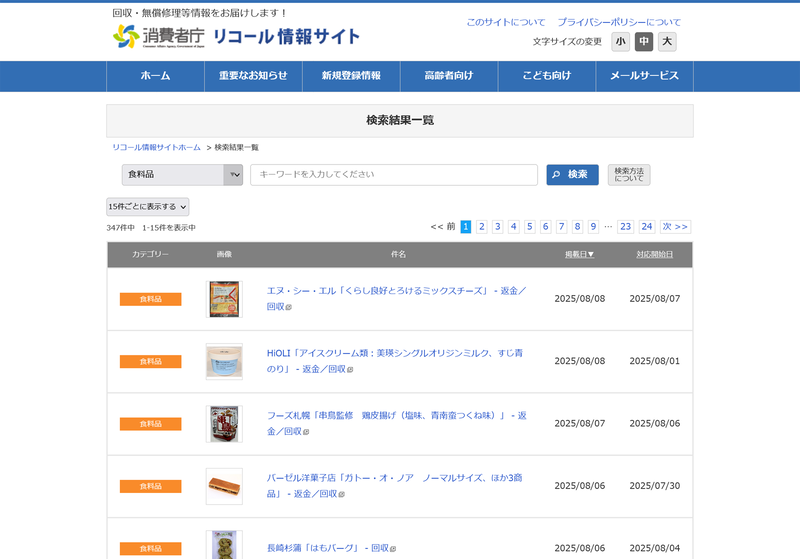Image resolution: width=800 pixels, height=559 pixels.
Task: Open the リコール情報サイト title link
Action: (286, 37)
